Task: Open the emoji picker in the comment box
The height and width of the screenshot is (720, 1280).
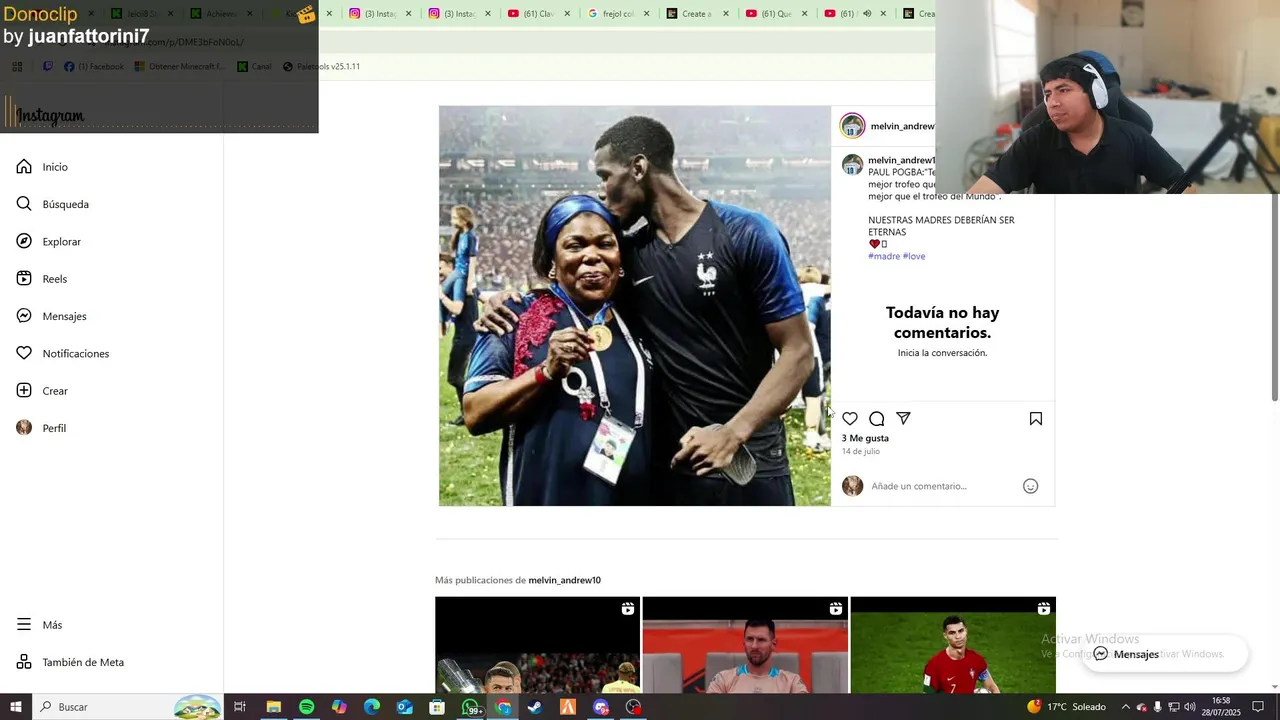Action: 1031,486
